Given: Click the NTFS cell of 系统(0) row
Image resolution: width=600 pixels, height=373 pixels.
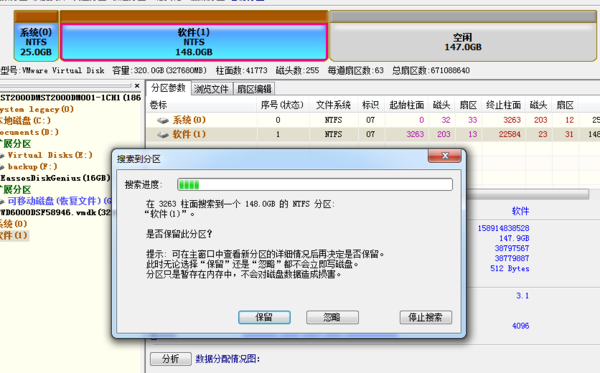Looking at the screenshot, I should pyautogui.click(x=333, y=120).
